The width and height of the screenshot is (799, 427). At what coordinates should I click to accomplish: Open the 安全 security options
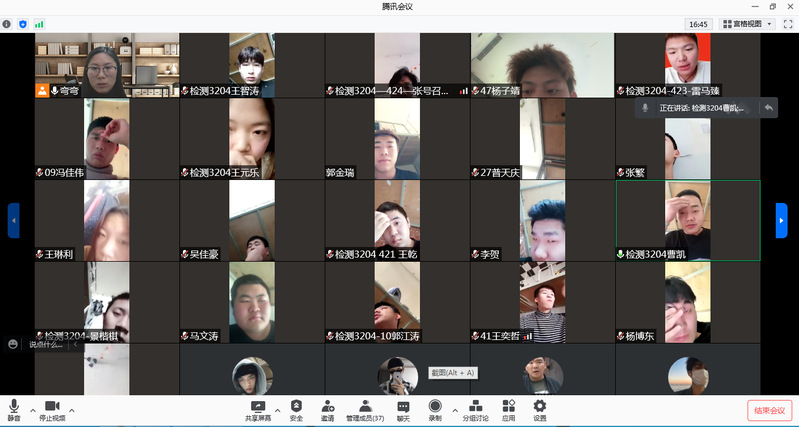coord(296,409)
